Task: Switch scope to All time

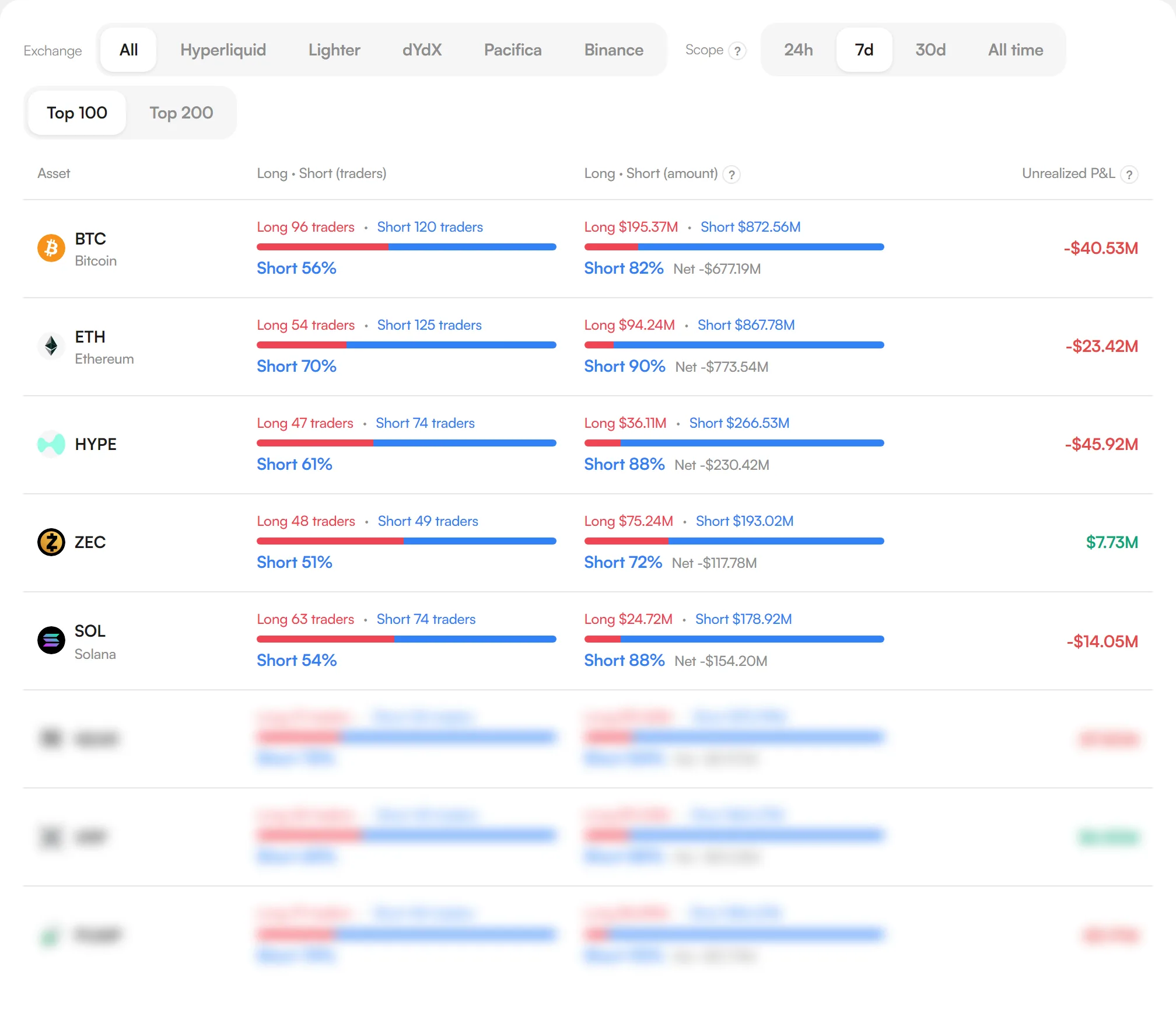Action: point(1016,50)
